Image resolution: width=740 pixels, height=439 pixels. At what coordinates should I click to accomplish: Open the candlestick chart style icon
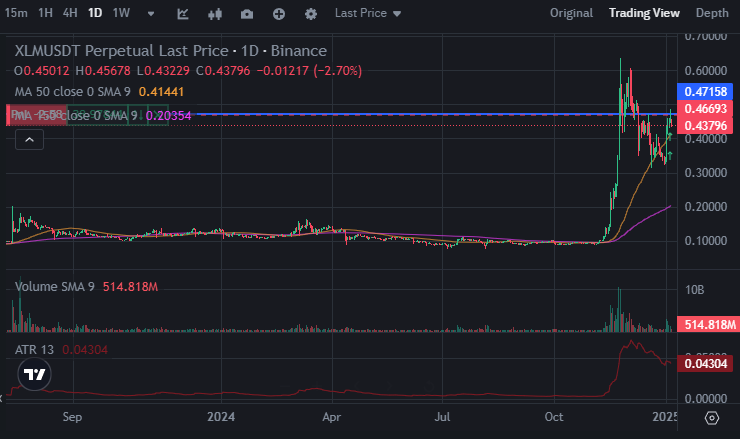tap(215, 14)
